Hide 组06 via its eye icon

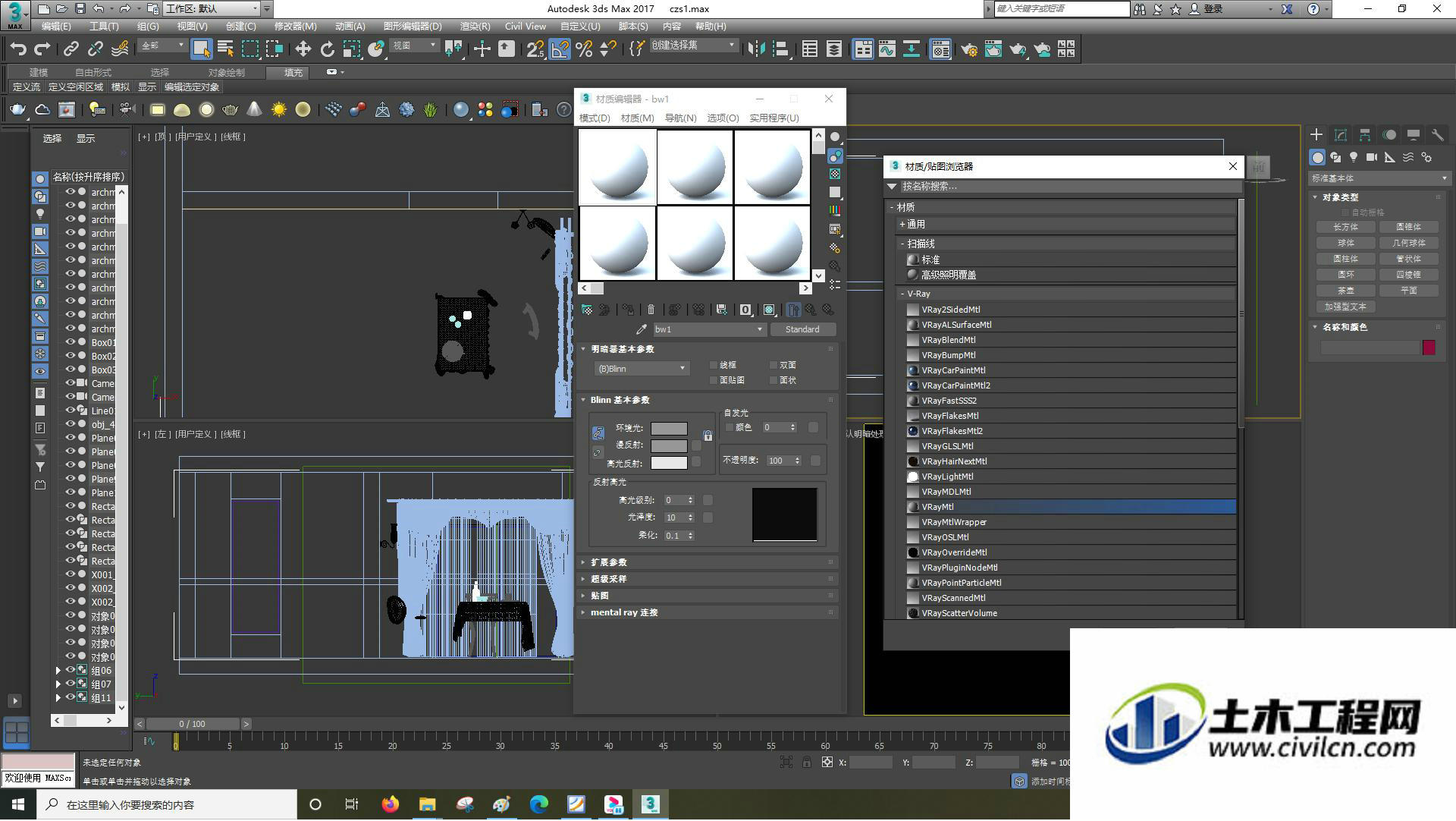(70, 670)
